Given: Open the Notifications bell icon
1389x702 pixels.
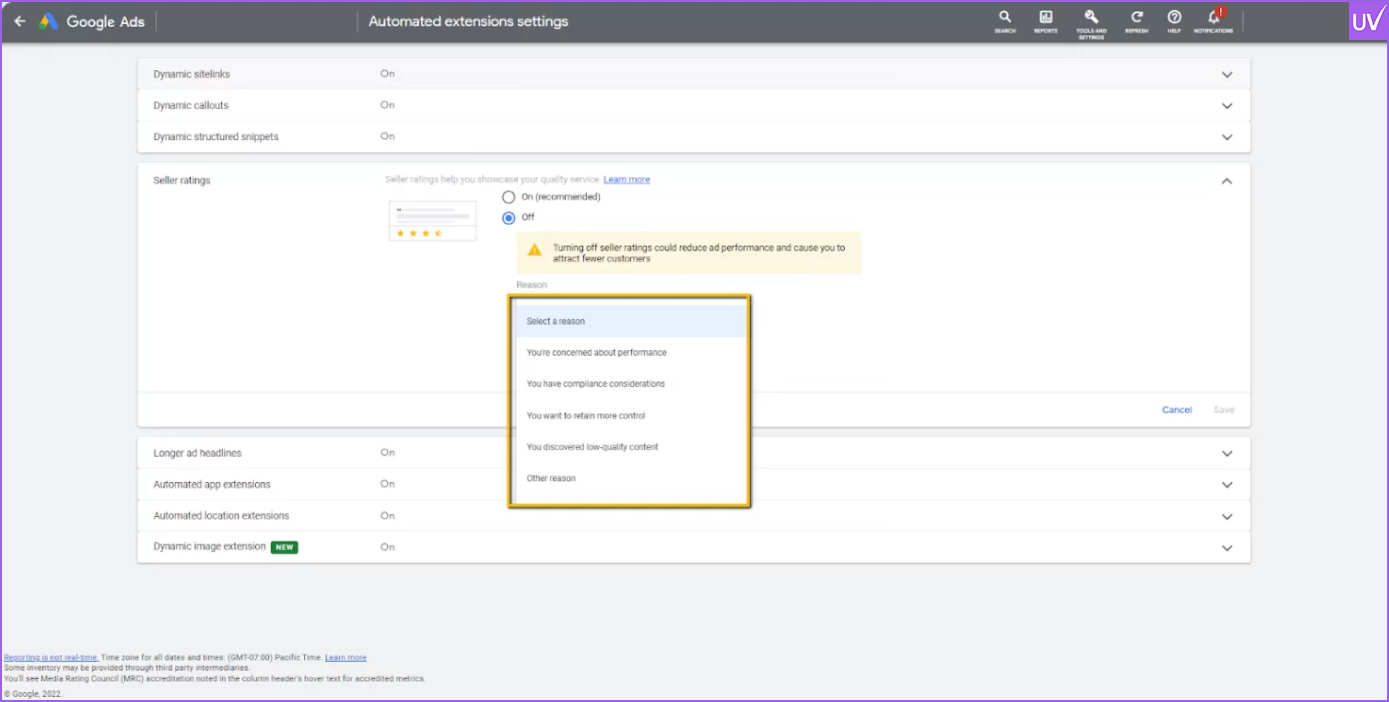Looking at the screenshot, I should (1213, 21).
